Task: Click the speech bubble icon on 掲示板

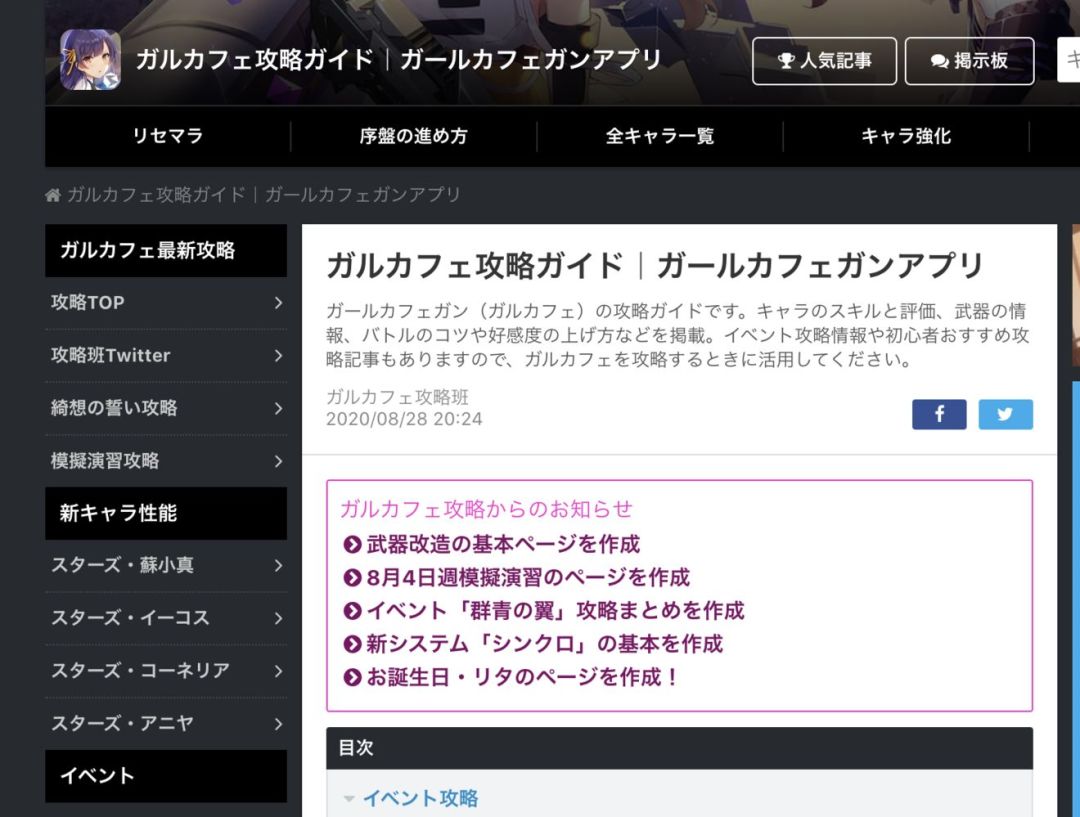Action: [938, 60]
